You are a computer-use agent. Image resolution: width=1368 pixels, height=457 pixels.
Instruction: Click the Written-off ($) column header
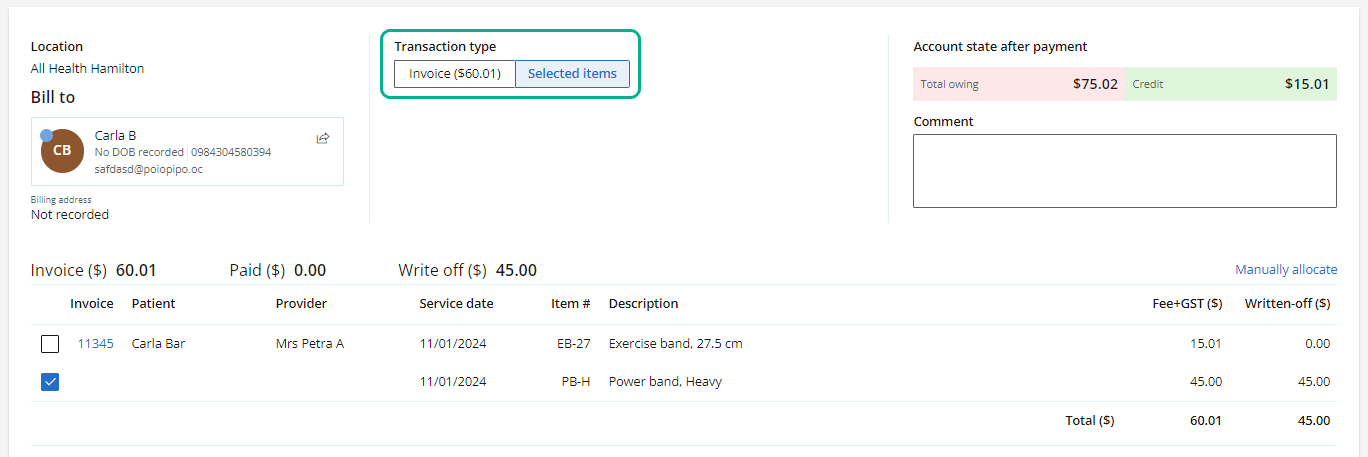point(1287,304)
